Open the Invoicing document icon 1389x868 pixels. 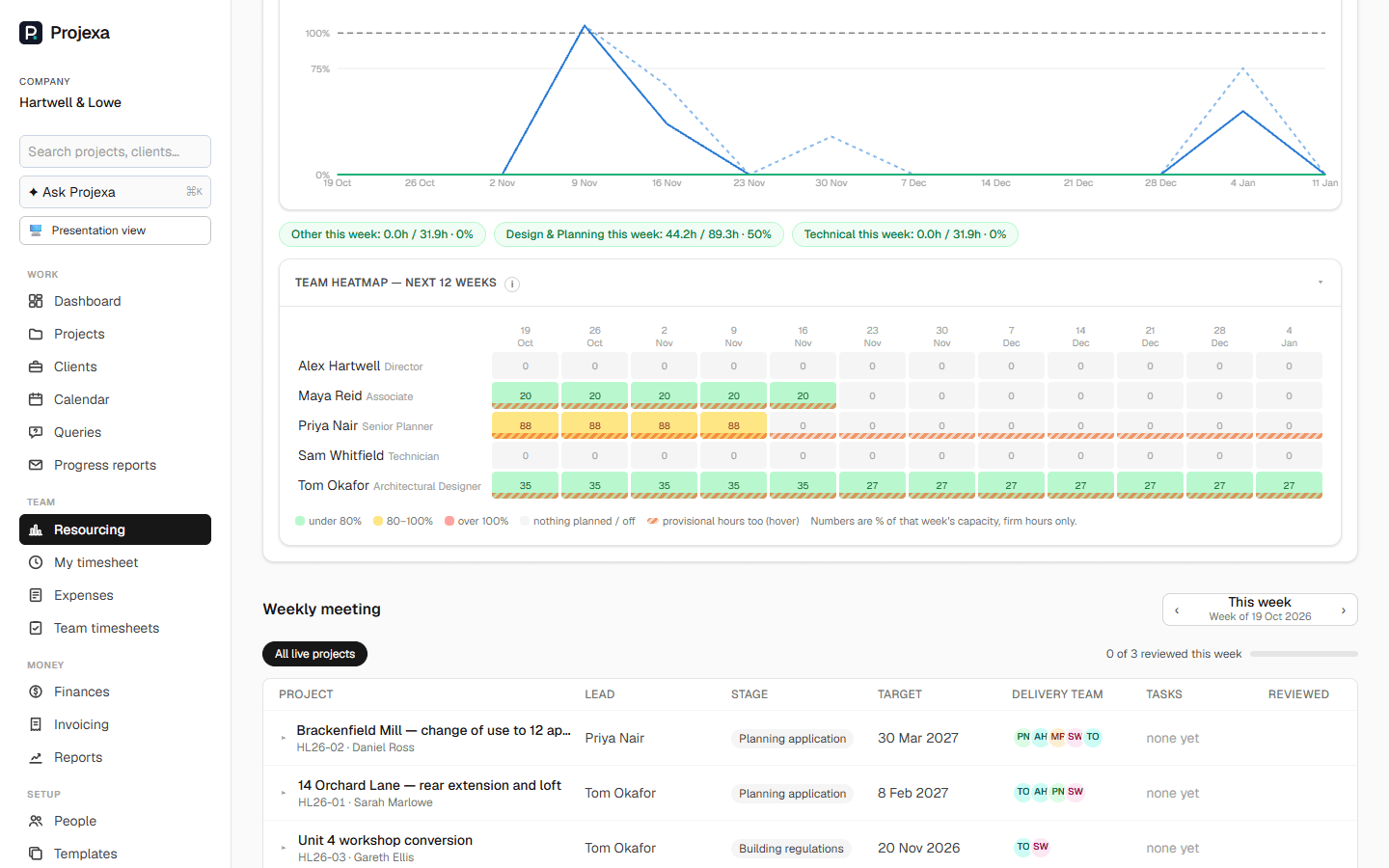[x=36, y=724]
